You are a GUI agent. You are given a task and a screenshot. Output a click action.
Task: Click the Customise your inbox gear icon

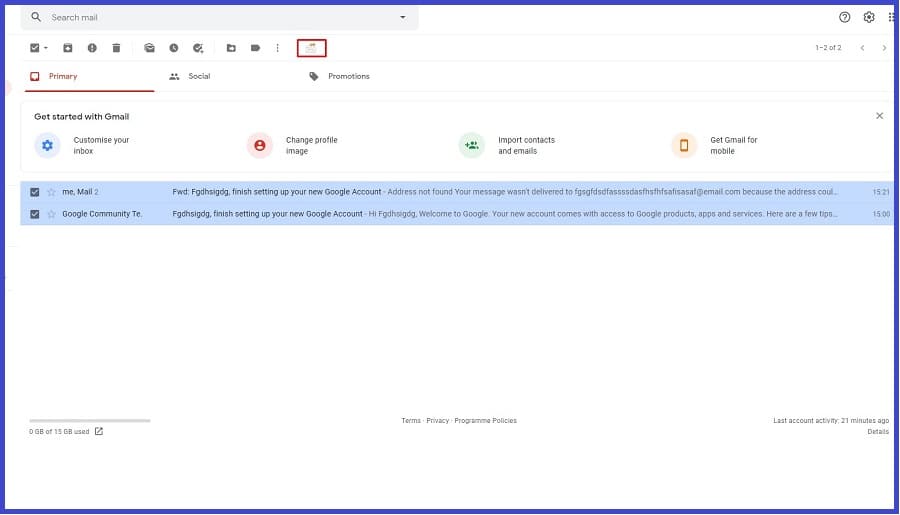47,145
